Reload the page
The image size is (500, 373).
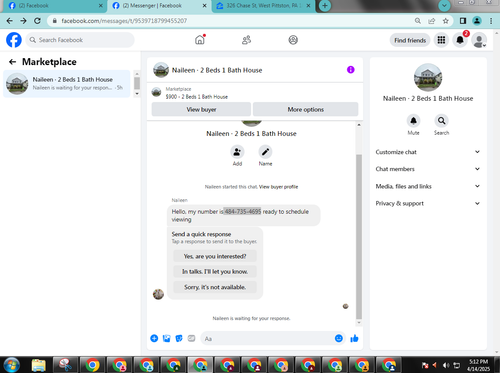point(37,21)
